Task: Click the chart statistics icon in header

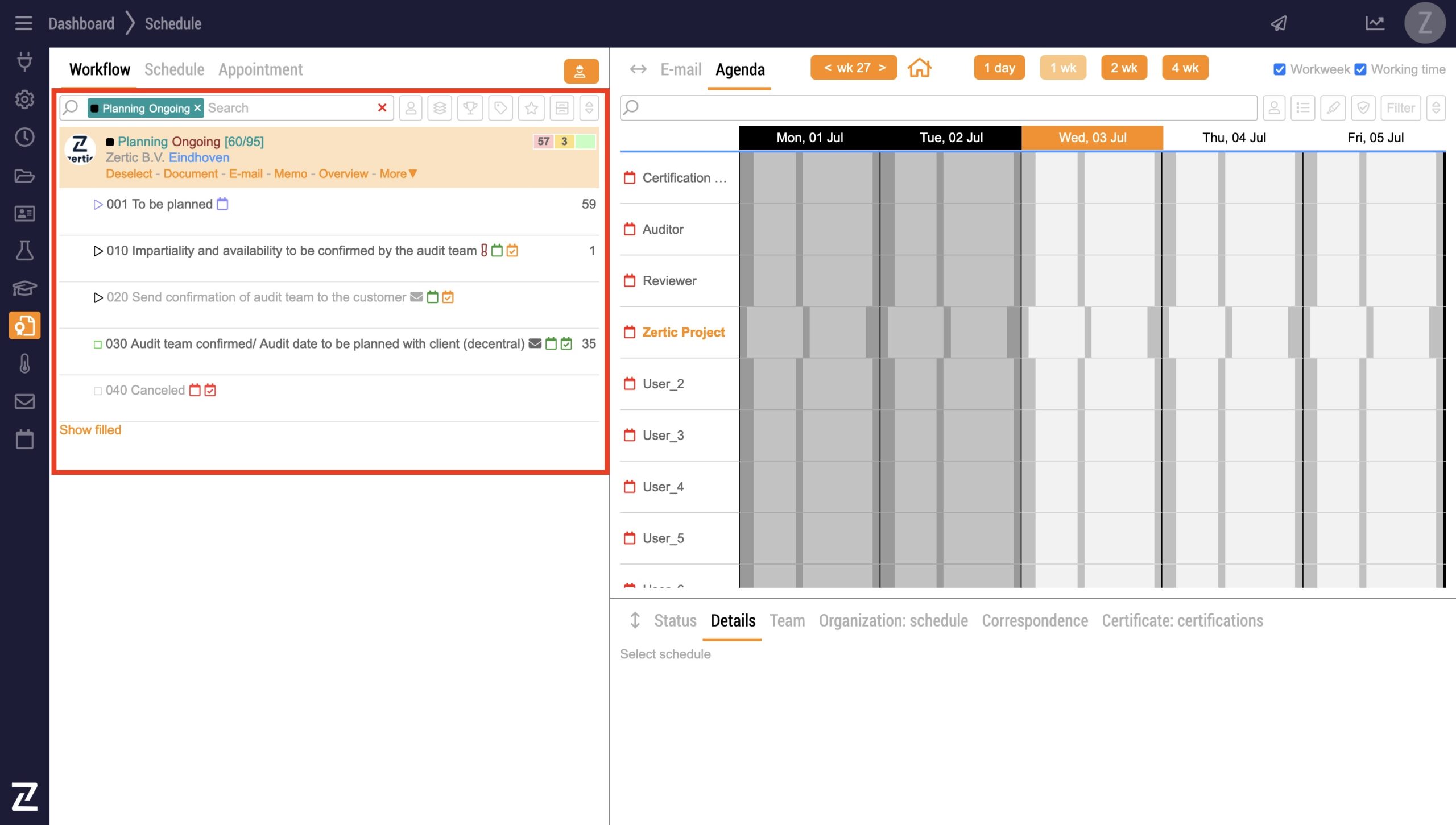Action: pyautogui.click(x=1375, y=23)
